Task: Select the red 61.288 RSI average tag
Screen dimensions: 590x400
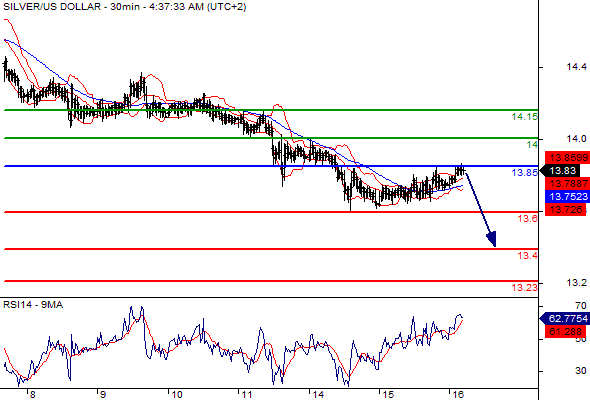Action: click(x=565, y=332)
